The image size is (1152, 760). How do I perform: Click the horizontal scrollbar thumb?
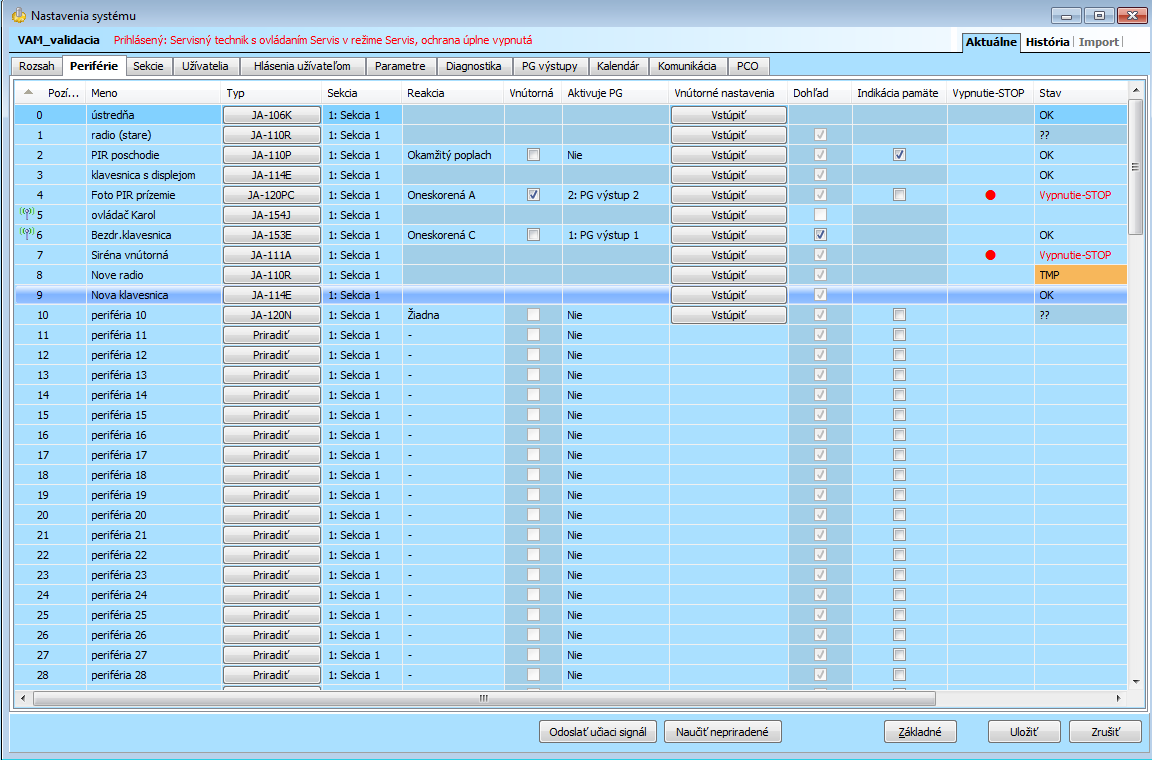(483, 698)
